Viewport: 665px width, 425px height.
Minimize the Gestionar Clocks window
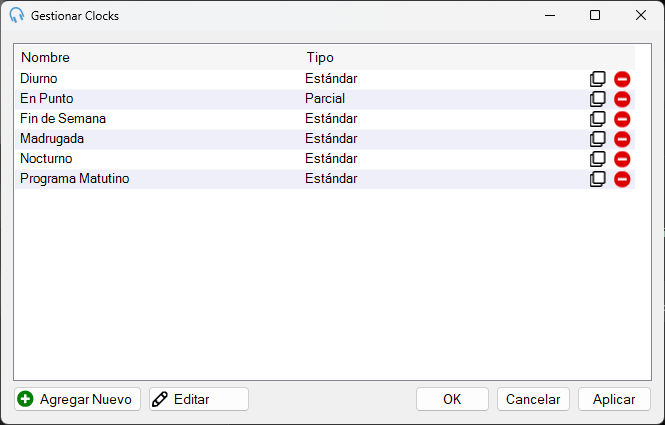(550, 15)
